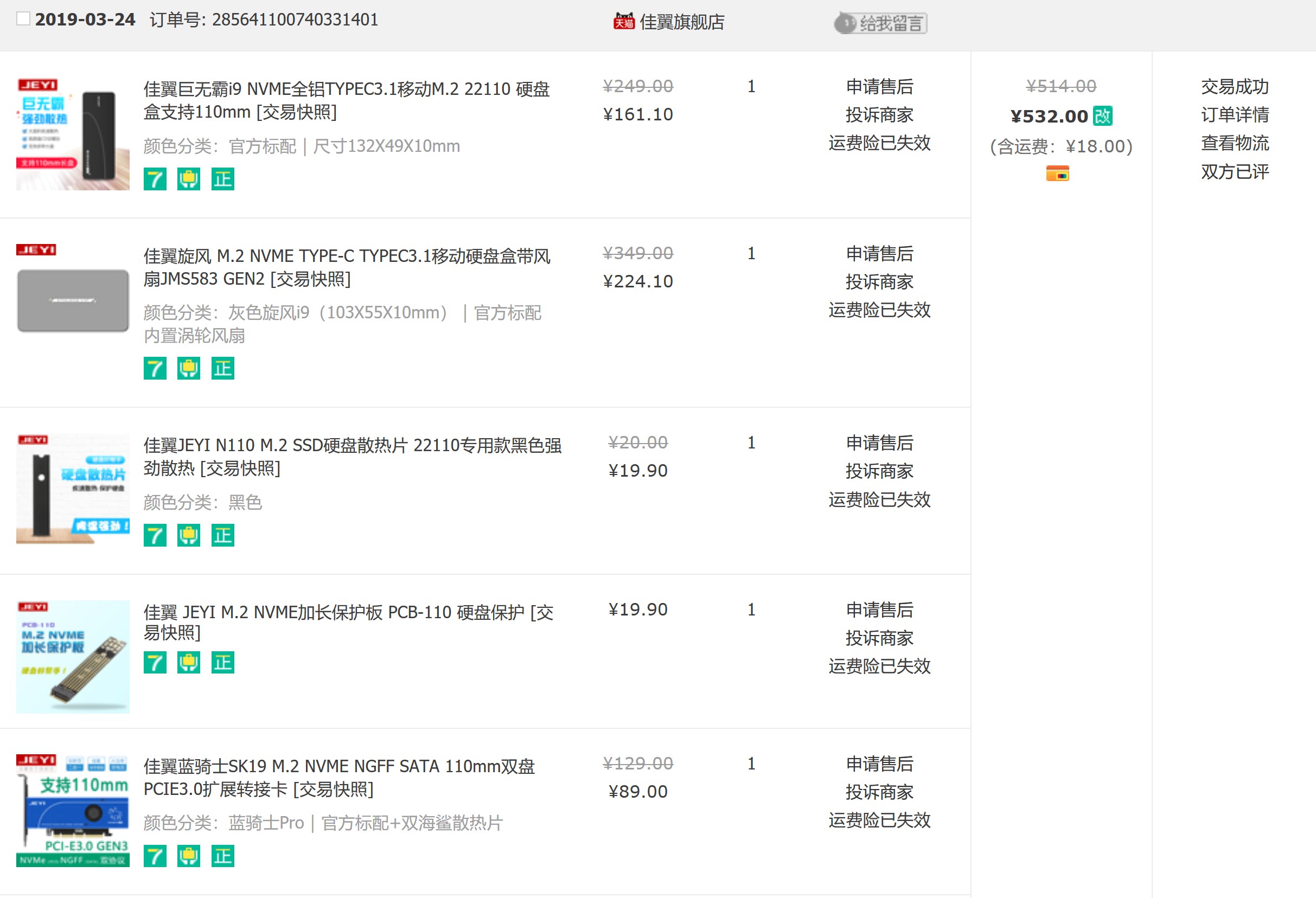Click 投诉商家 for the 蓝骑士SK19 item
Viewport: 1316px width, 898px height.
tap(879, 792)
